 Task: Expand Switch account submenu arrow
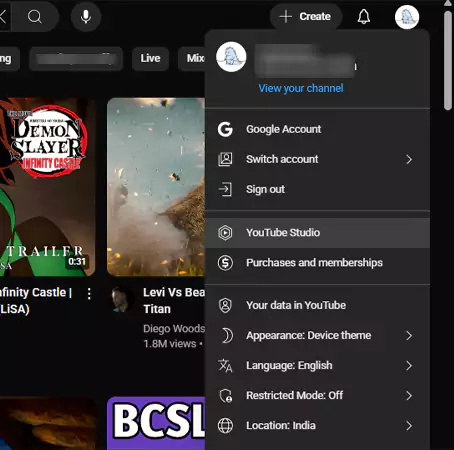409,159
